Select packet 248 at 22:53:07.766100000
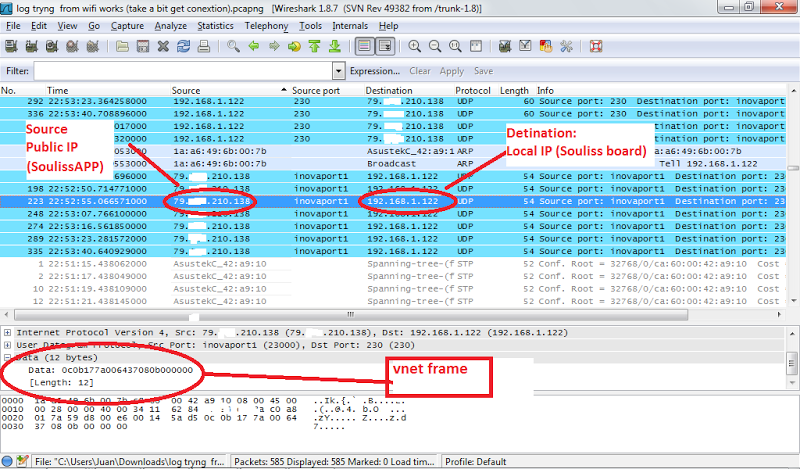The image size is (800, 469). click(x=393, y=214)
